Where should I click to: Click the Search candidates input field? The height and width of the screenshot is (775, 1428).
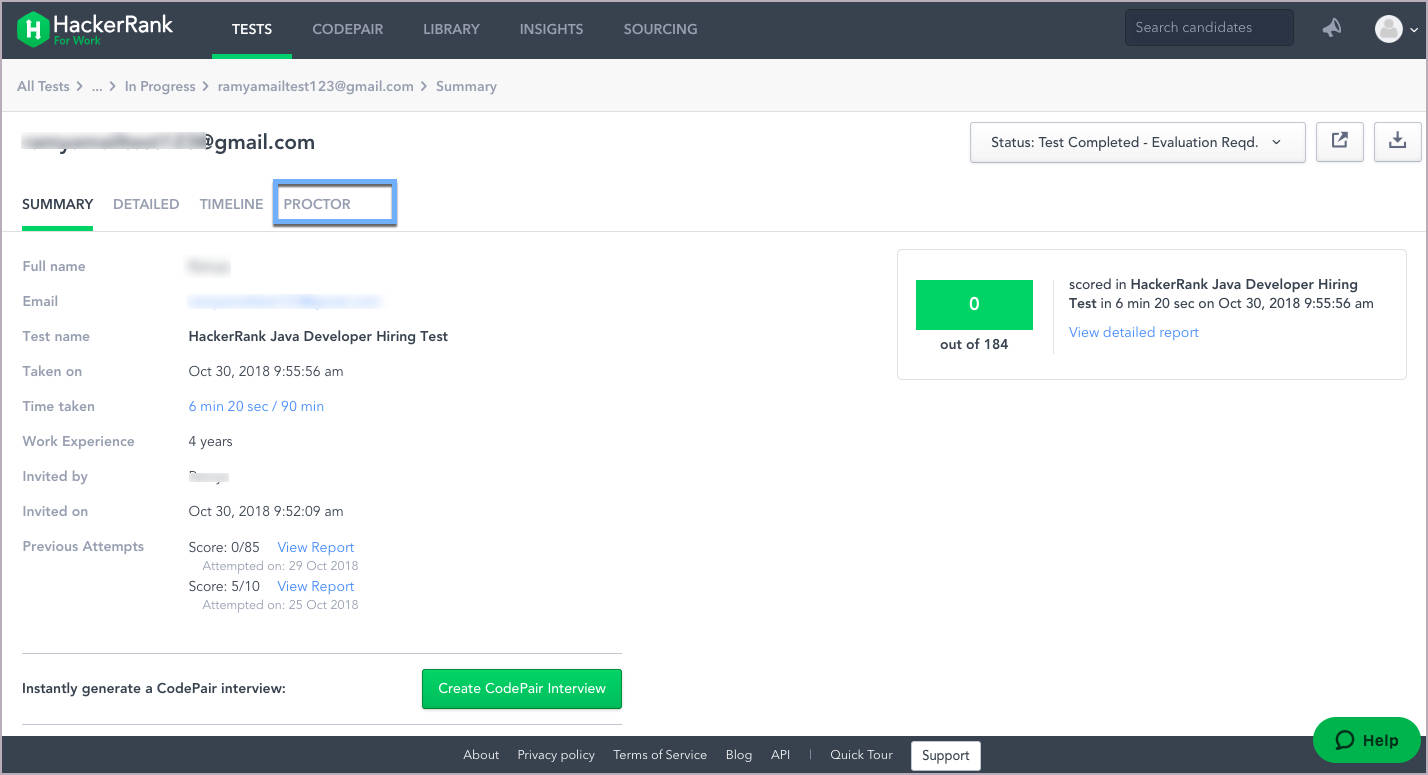(1207, 28)
